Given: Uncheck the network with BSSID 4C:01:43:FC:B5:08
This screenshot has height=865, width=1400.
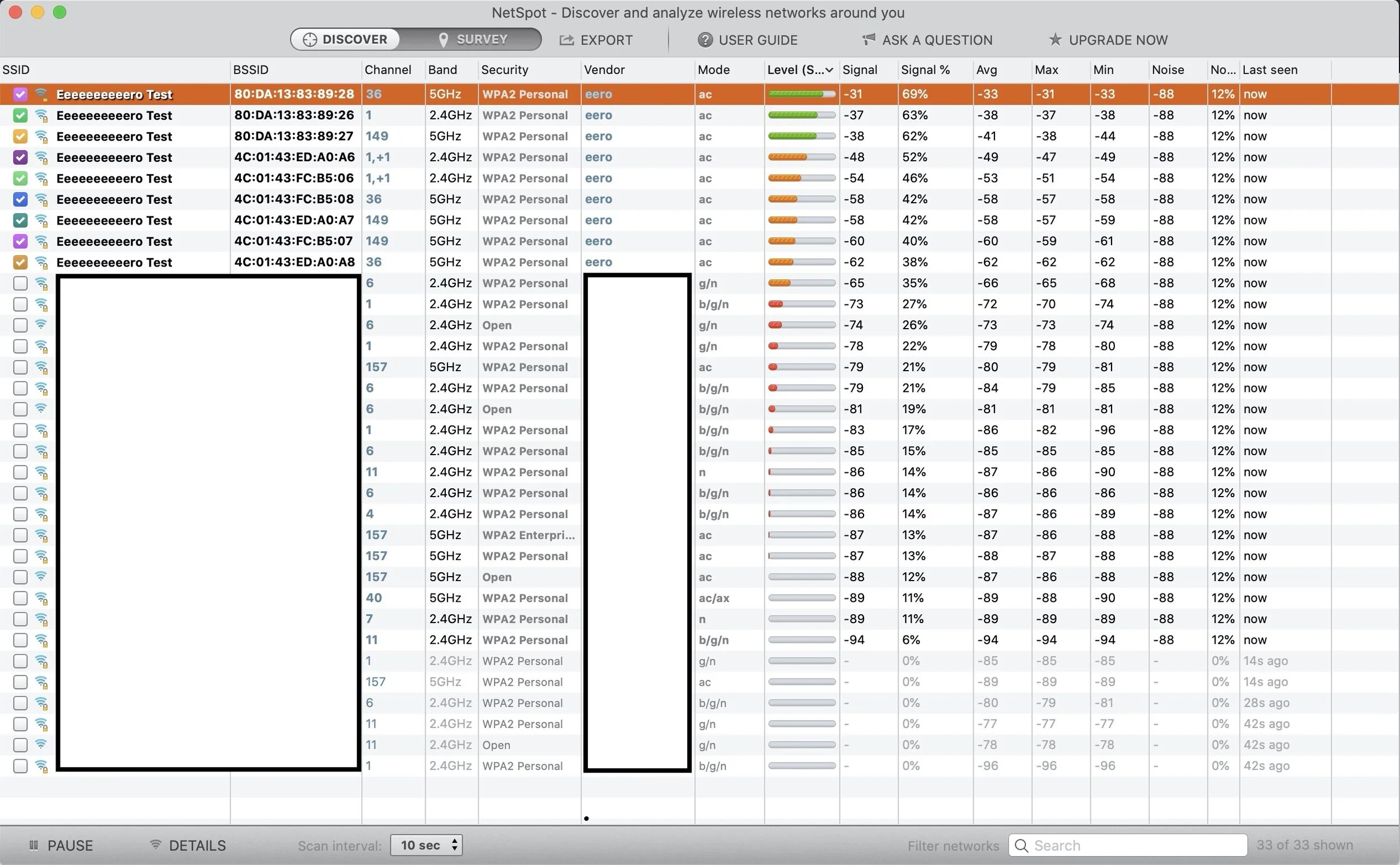Looking at the screenshot, I should [x=21, y=200].
